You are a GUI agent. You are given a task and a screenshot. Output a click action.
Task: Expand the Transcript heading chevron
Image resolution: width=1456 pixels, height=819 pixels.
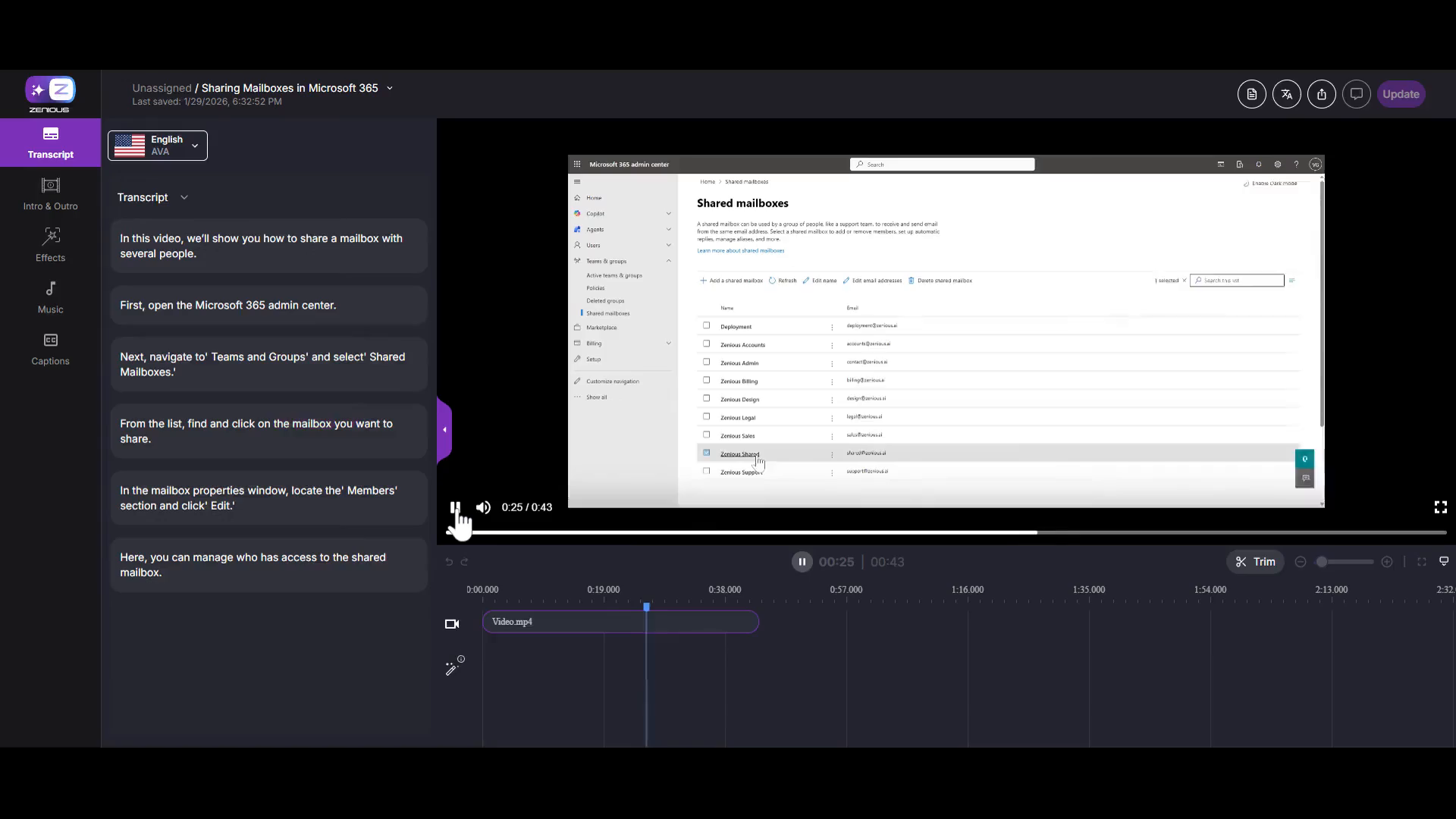[184, 198]
